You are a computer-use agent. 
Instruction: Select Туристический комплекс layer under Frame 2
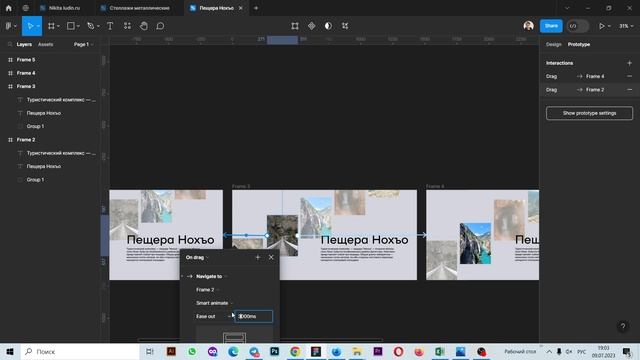pos(61,153)
